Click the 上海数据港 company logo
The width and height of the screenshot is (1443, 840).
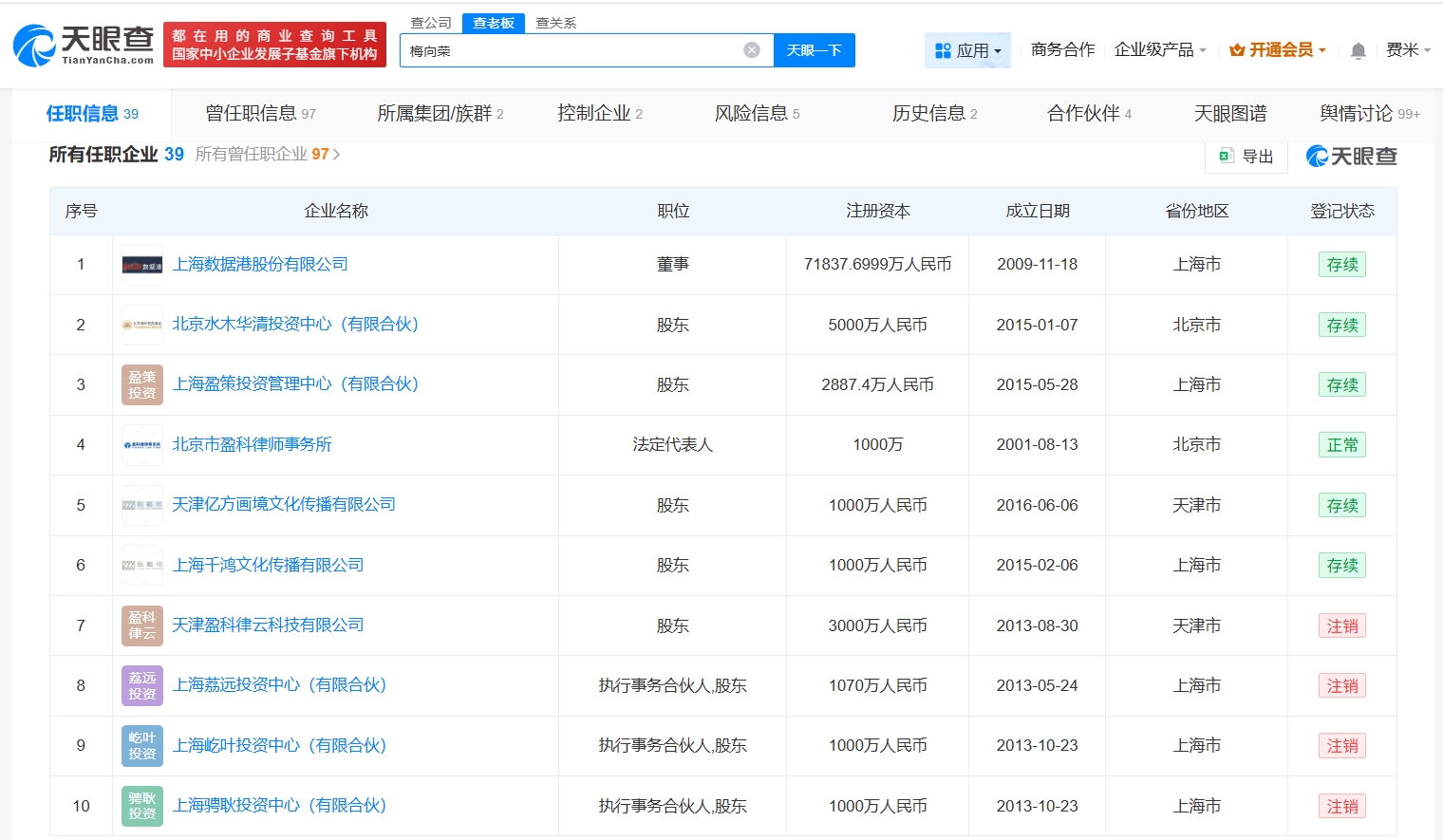click(142, 265)
